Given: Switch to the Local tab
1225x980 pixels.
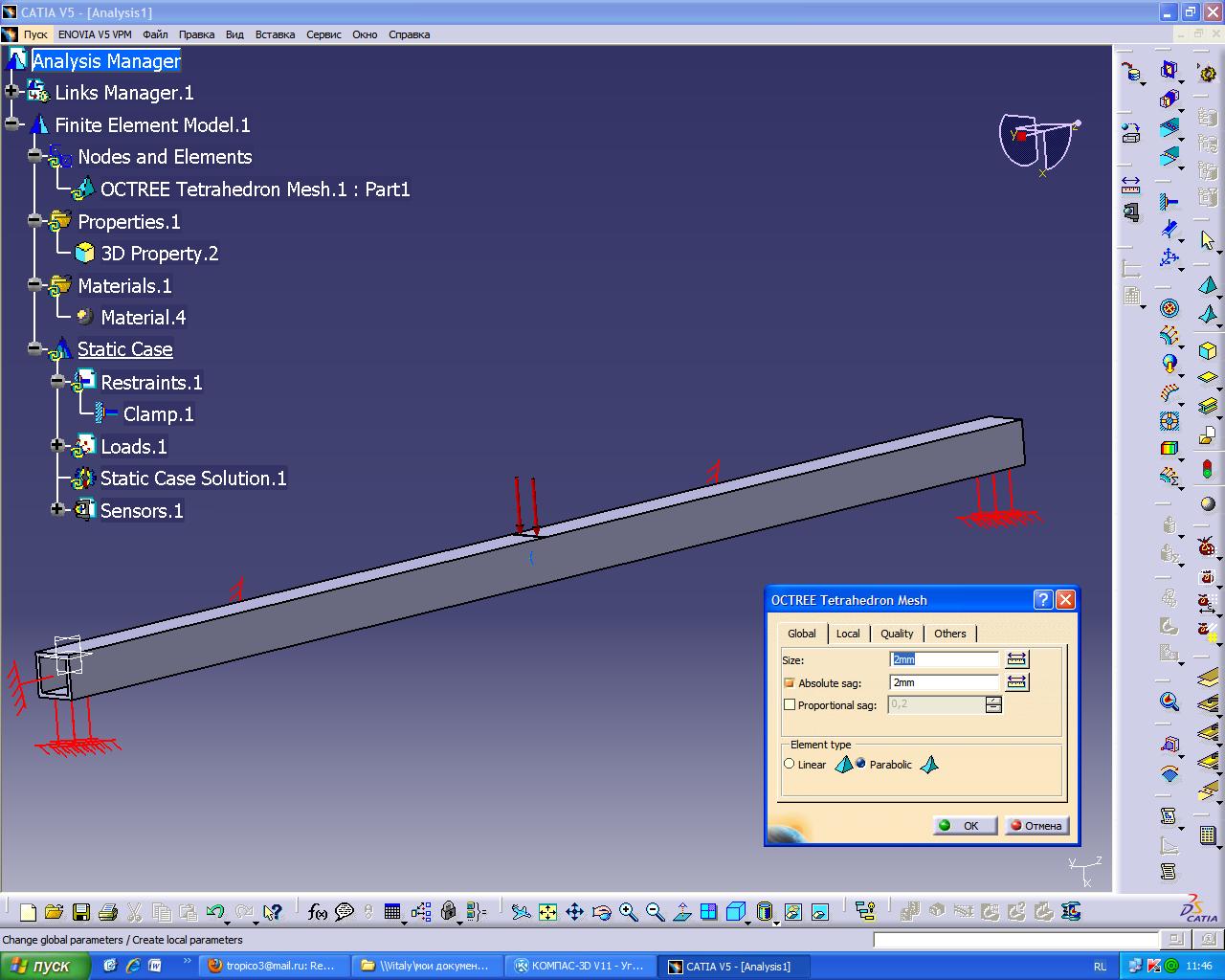Looking at the screenshot, I should pos(848,634).
